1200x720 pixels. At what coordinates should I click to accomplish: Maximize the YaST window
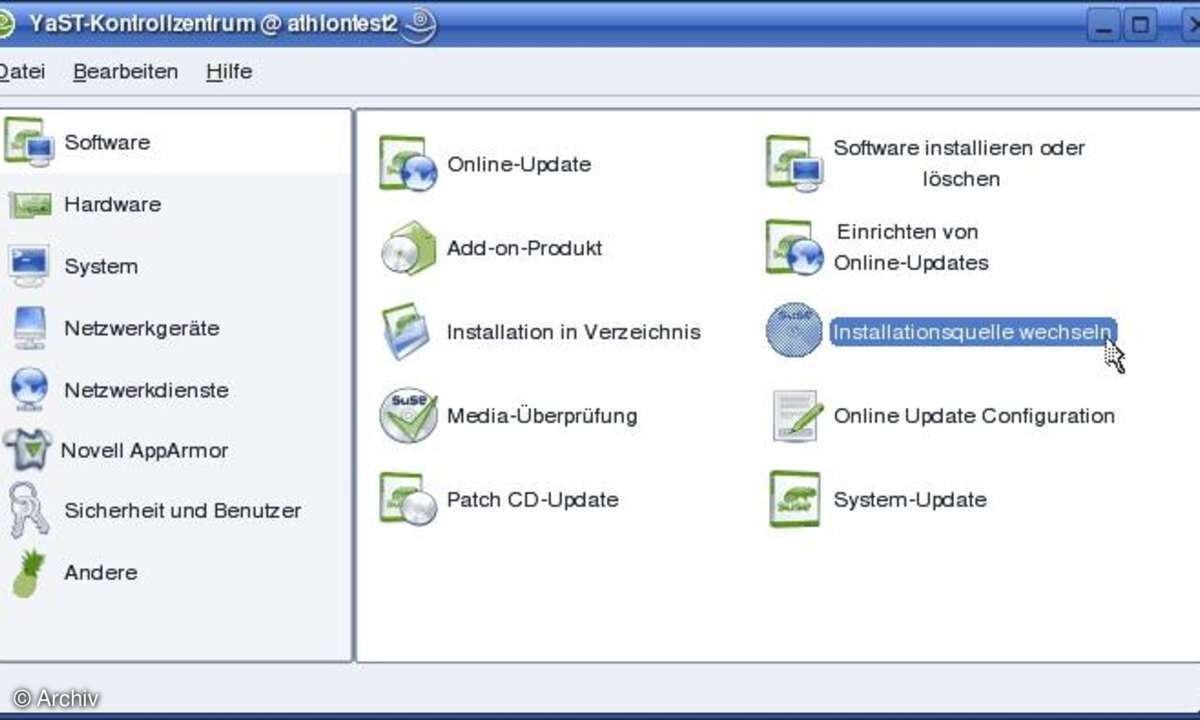point(1139,25)
